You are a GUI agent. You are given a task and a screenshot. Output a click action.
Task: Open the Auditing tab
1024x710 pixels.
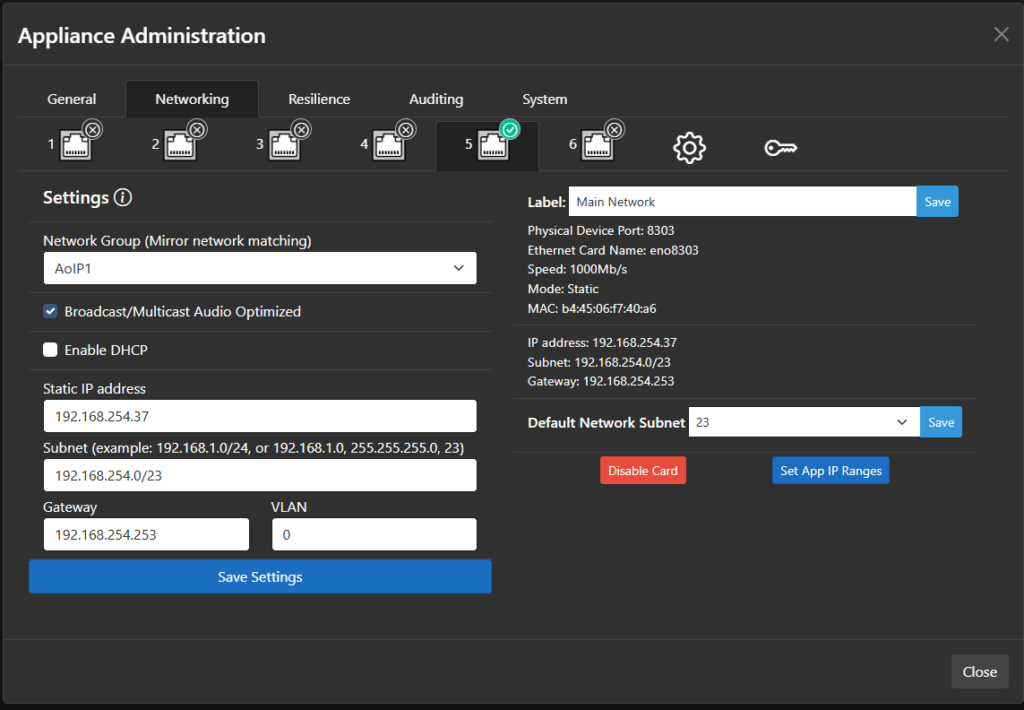pyautogui.click(x=436, y=99)
